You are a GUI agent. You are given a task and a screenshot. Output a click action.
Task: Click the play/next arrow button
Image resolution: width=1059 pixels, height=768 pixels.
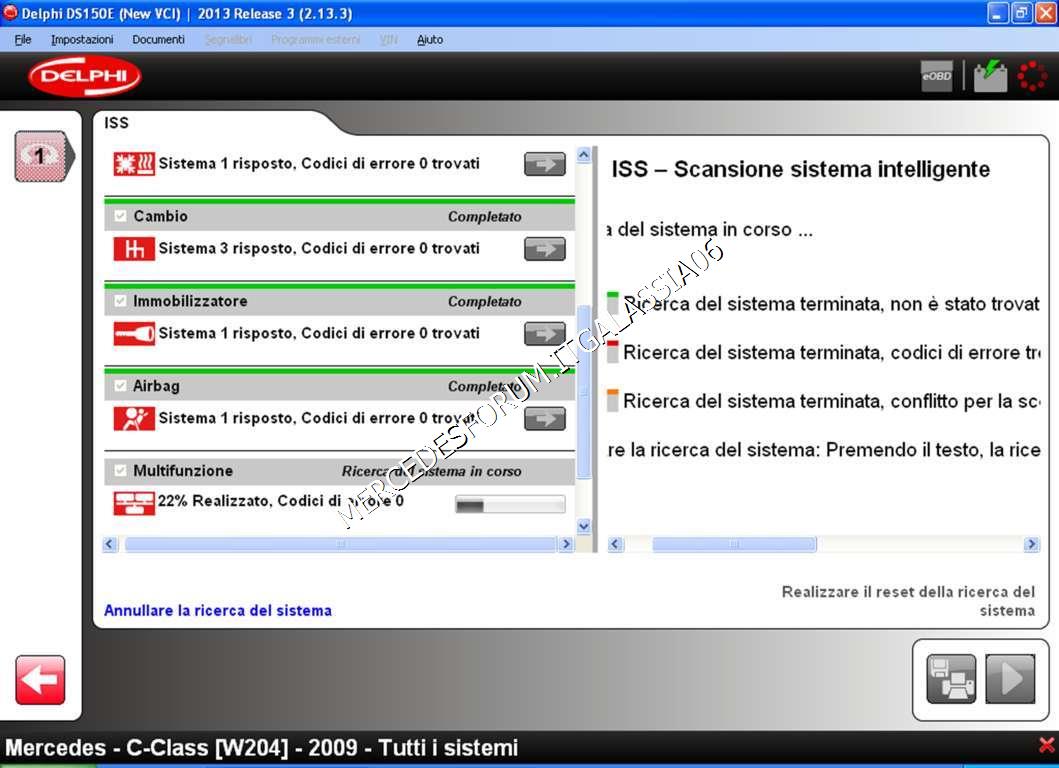(1010, 679)
